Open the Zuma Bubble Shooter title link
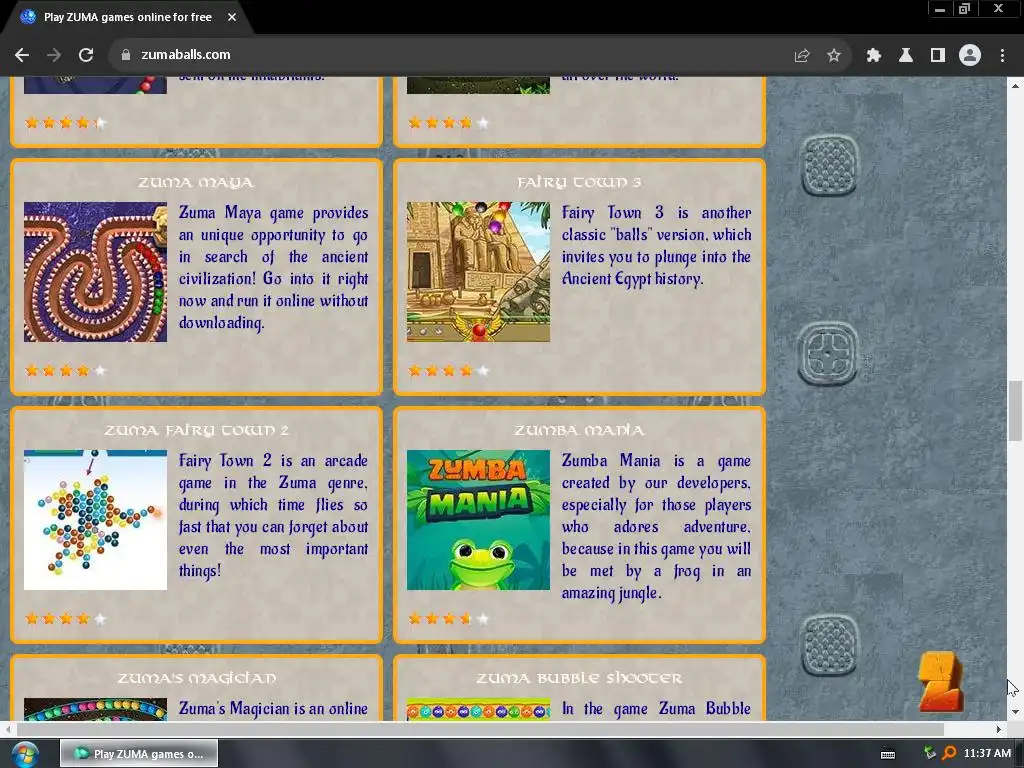 pos(579,679)
